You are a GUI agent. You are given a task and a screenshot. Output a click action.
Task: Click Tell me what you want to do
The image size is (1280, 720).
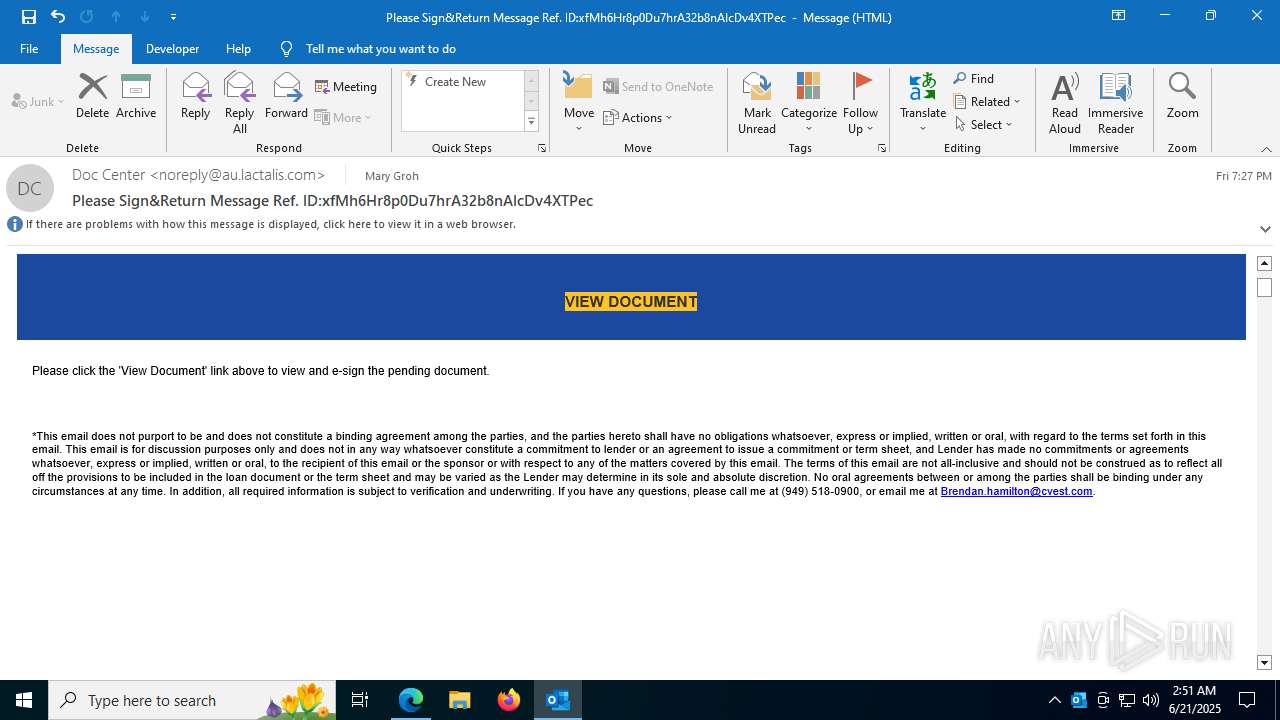[380, 49]
